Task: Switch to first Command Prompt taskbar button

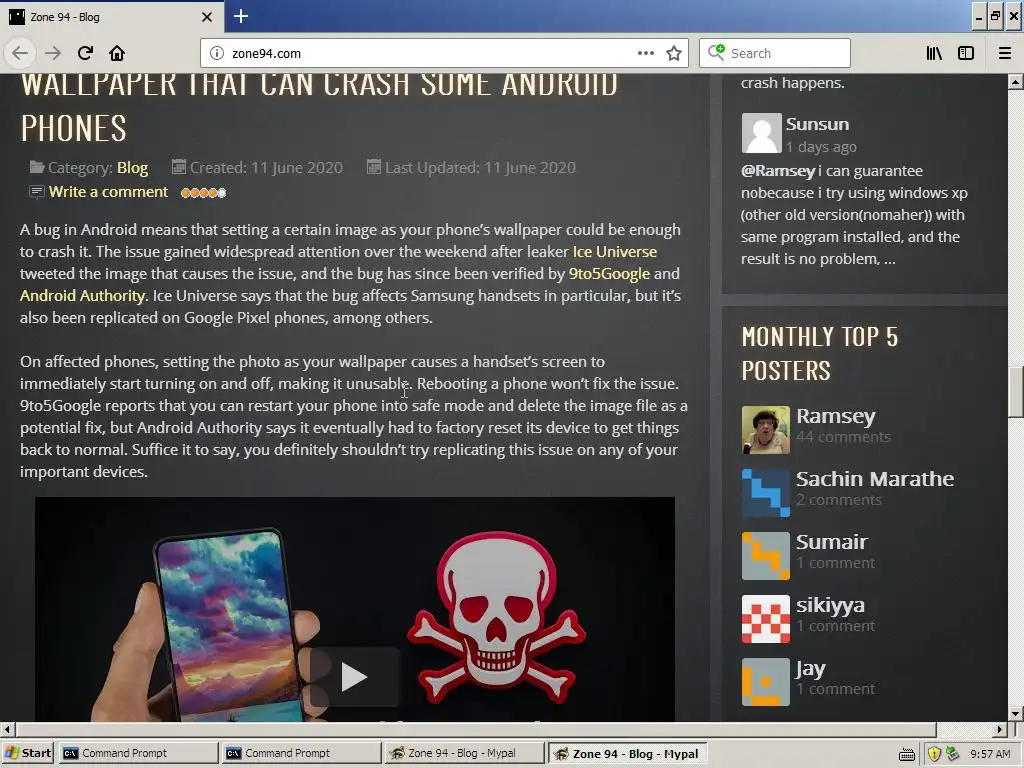Action: click(x=137, y=753)
